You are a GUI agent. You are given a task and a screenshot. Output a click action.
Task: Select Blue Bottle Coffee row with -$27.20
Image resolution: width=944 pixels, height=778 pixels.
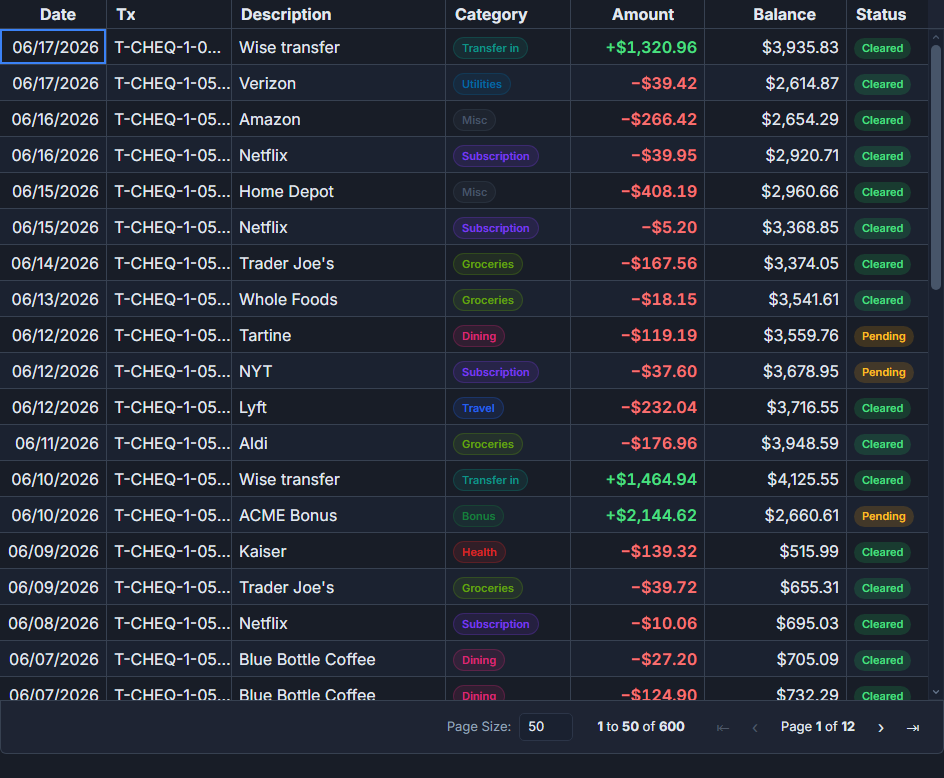464,659
